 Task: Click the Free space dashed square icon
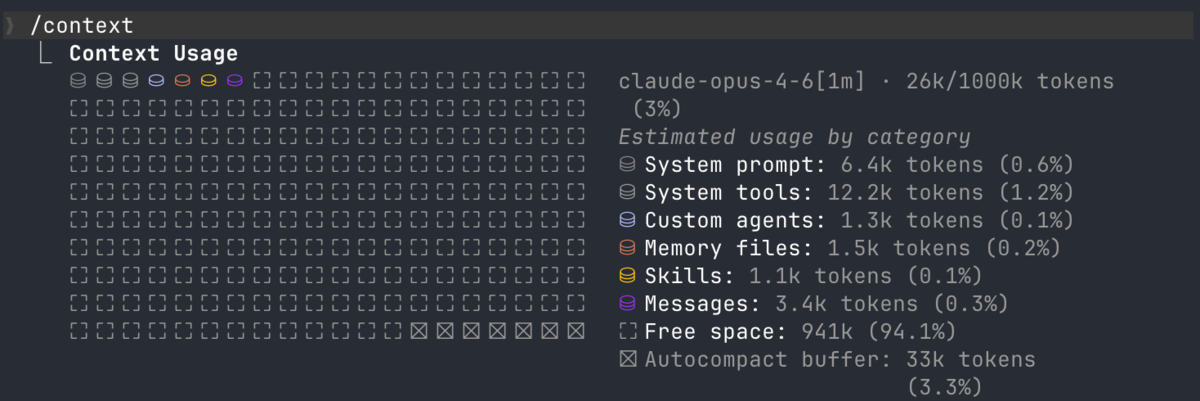click(628, 330)
